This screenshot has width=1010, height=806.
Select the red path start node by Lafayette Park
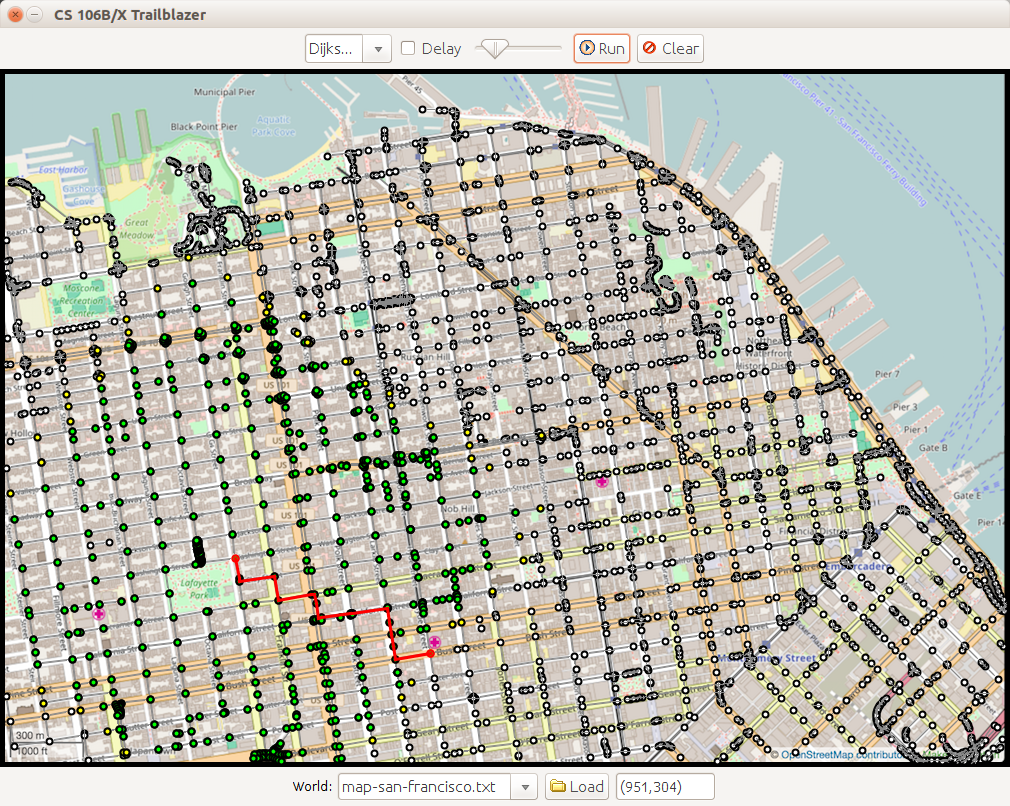pyautogui.click(x=235, y=558)
